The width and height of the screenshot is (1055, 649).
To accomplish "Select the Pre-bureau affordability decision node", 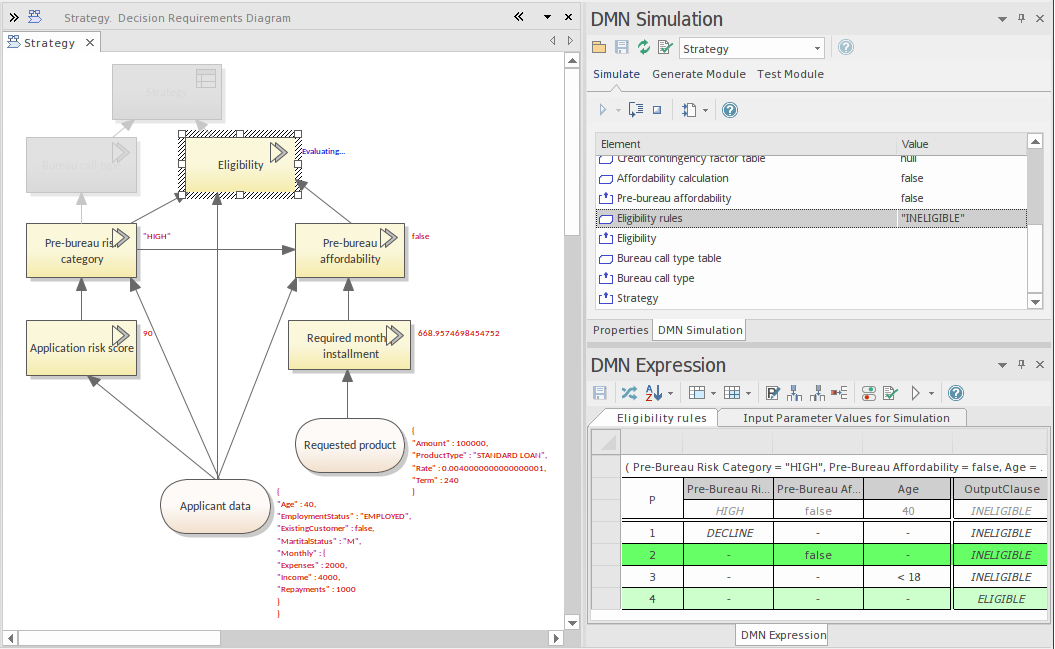I will point(350,250).
